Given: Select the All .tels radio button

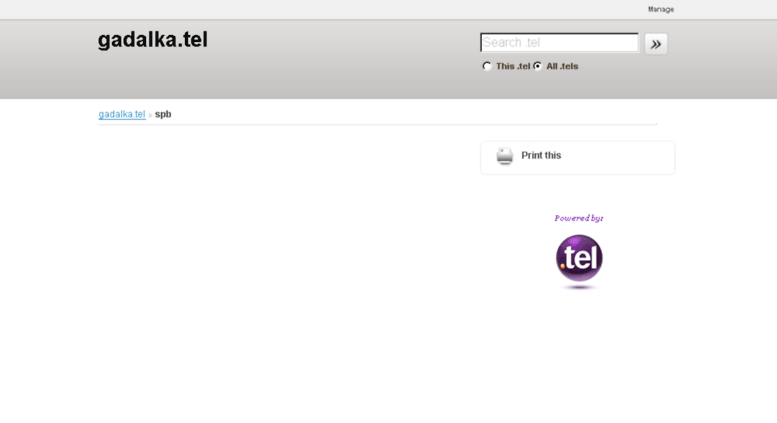Looking at the screenshot, I should [x=538, y=66].
